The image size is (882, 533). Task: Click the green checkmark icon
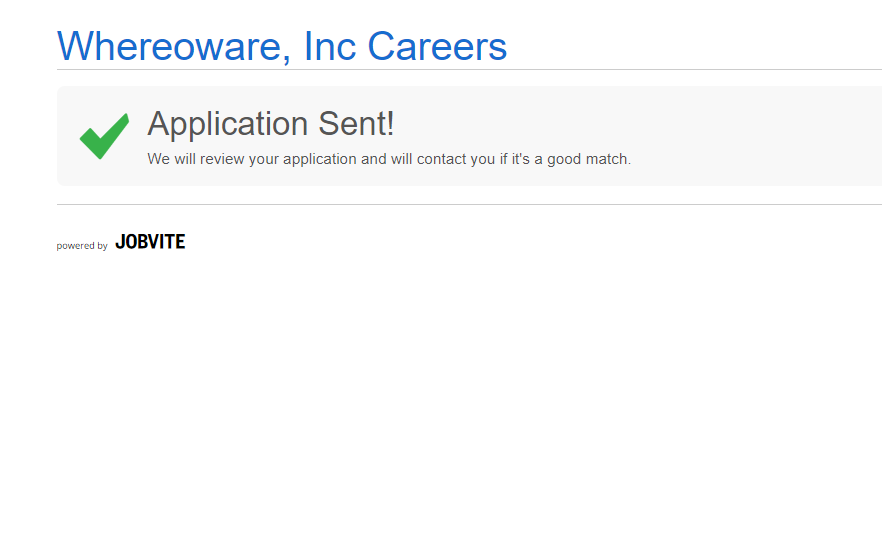click(104, 136)
